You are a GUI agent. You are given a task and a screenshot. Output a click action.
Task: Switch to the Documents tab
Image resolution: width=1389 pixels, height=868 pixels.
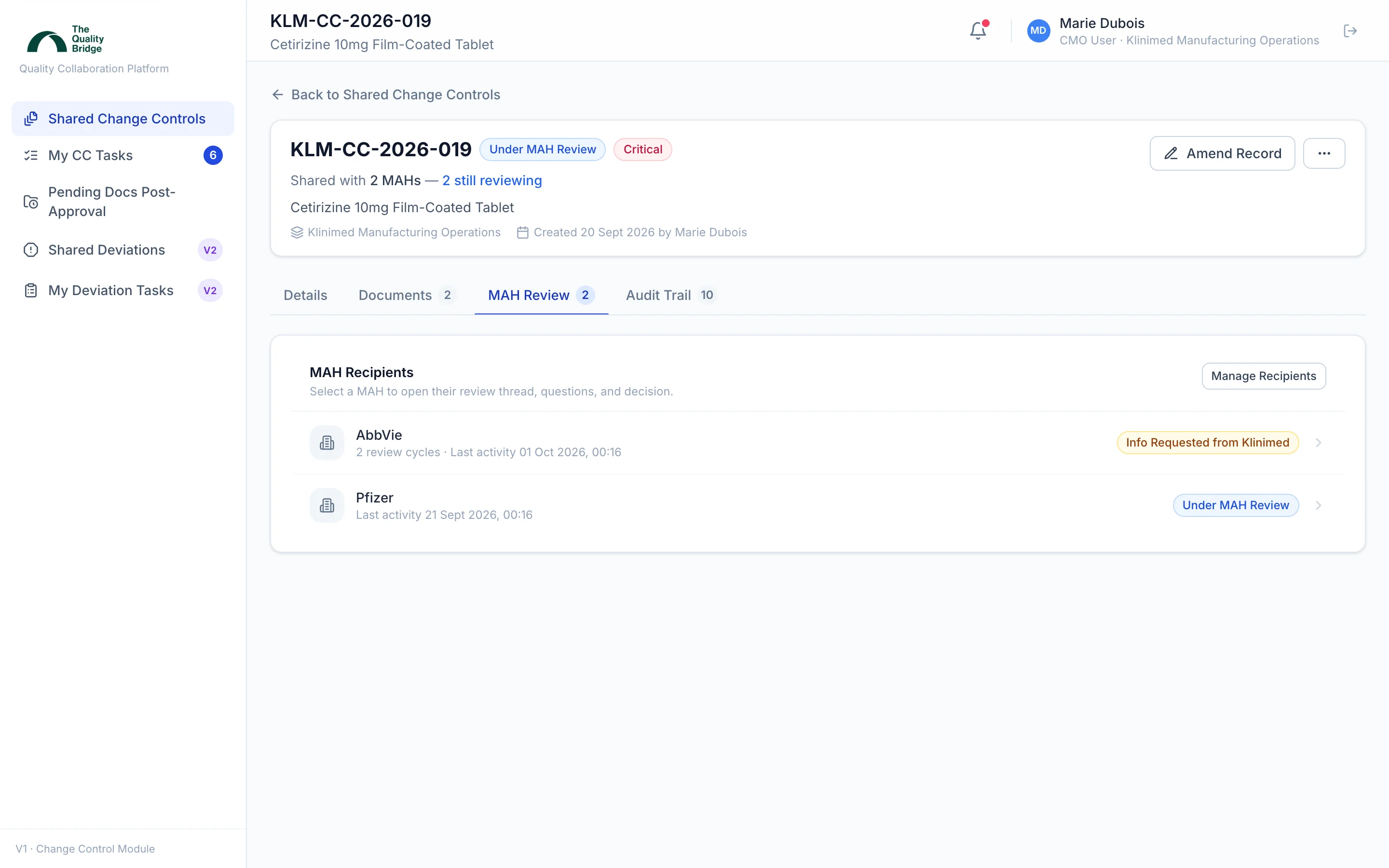[407, 295]
